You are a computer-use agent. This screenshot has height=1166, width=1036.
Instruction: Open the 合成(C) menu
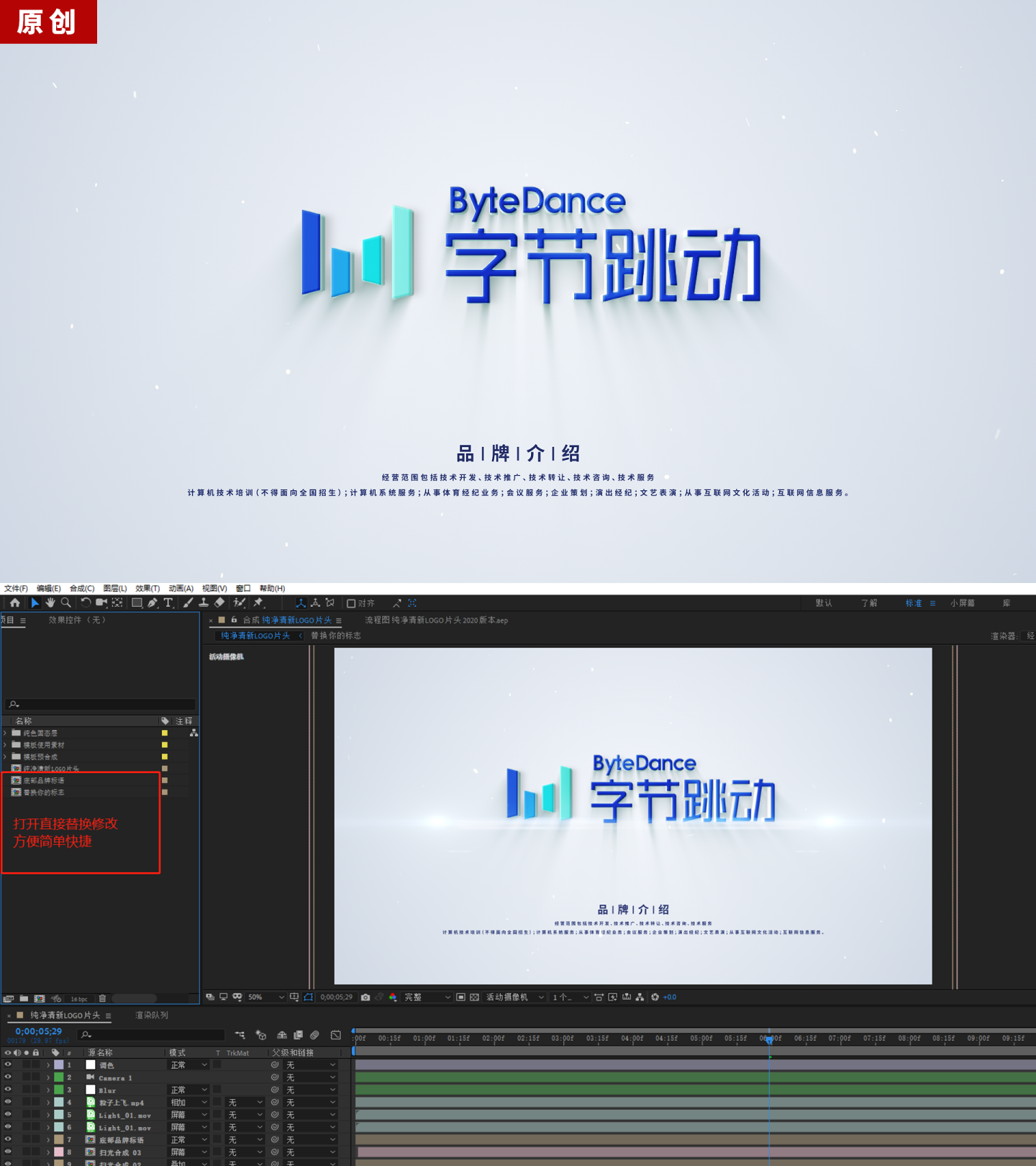point(82,588)
